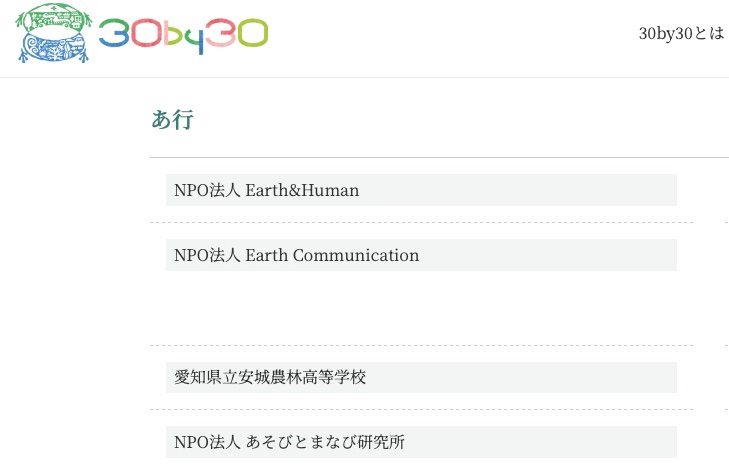The image size is (729, 469).
Task: Select the あ行 section heading
Action: click(172, 121)
